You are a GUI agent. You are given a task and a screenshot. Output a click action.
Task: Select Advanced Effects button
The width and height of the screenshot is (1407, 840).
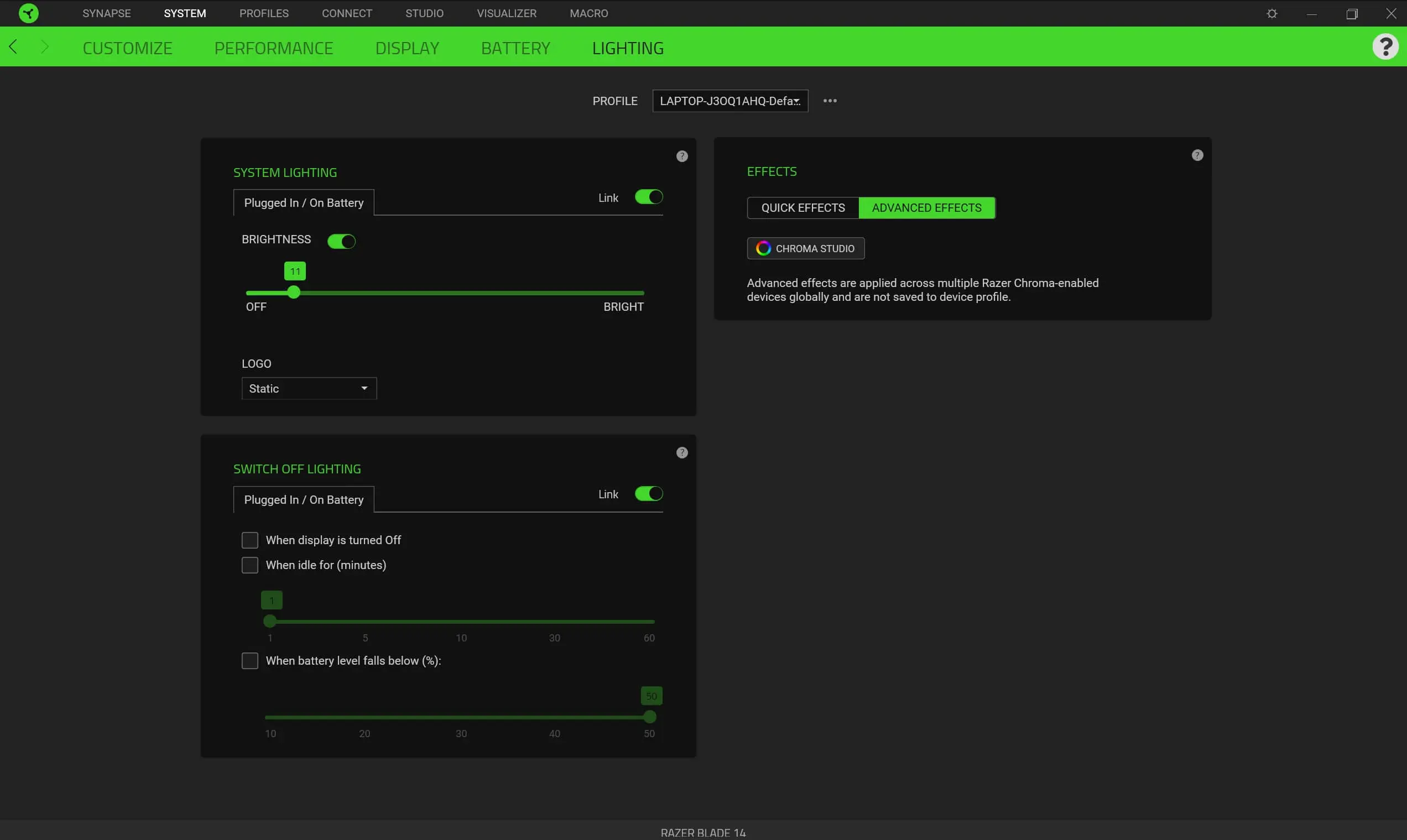[926, 208]
